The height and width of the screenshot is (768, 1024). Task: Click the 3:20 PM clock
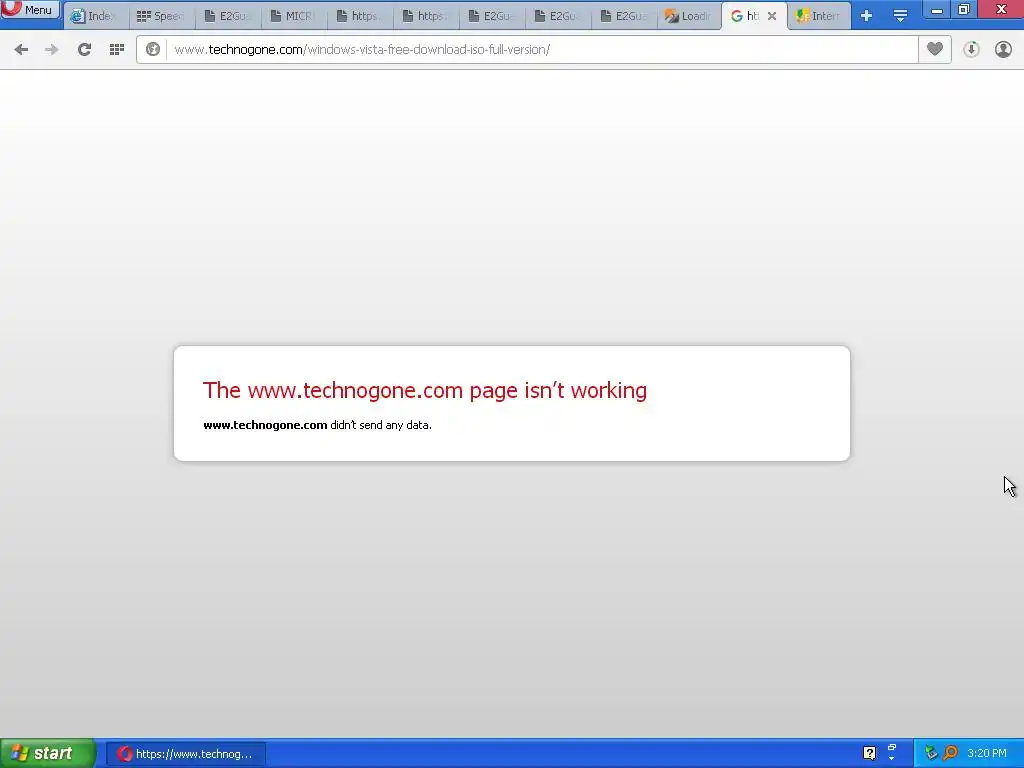pyautogui.click(x=987, y=754)
